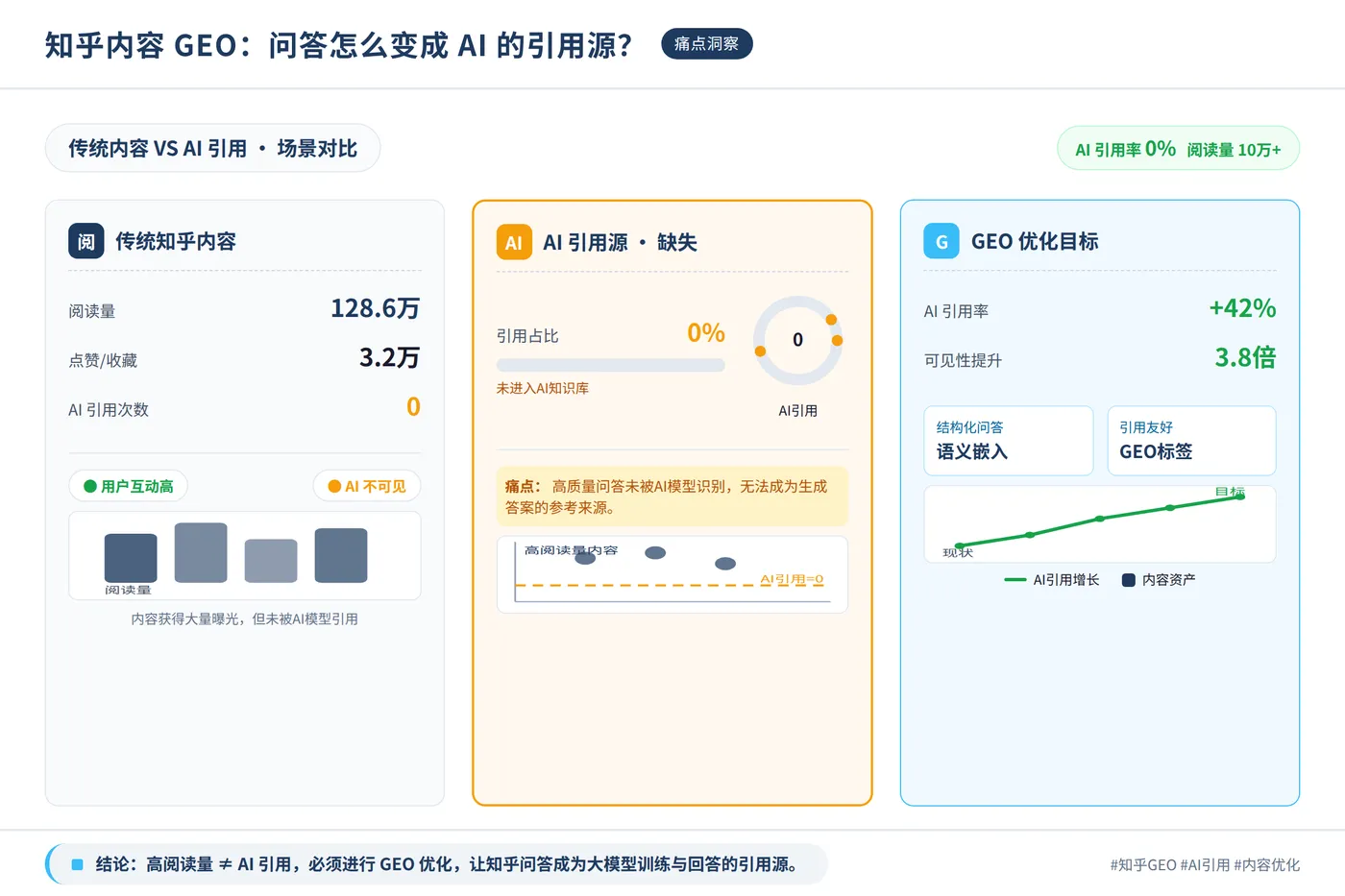Screen dimensions: 1345x896
Task: Click the #知乎GEO #AI引用 #内容优化 hashtags
Action: click(1205, 865)
